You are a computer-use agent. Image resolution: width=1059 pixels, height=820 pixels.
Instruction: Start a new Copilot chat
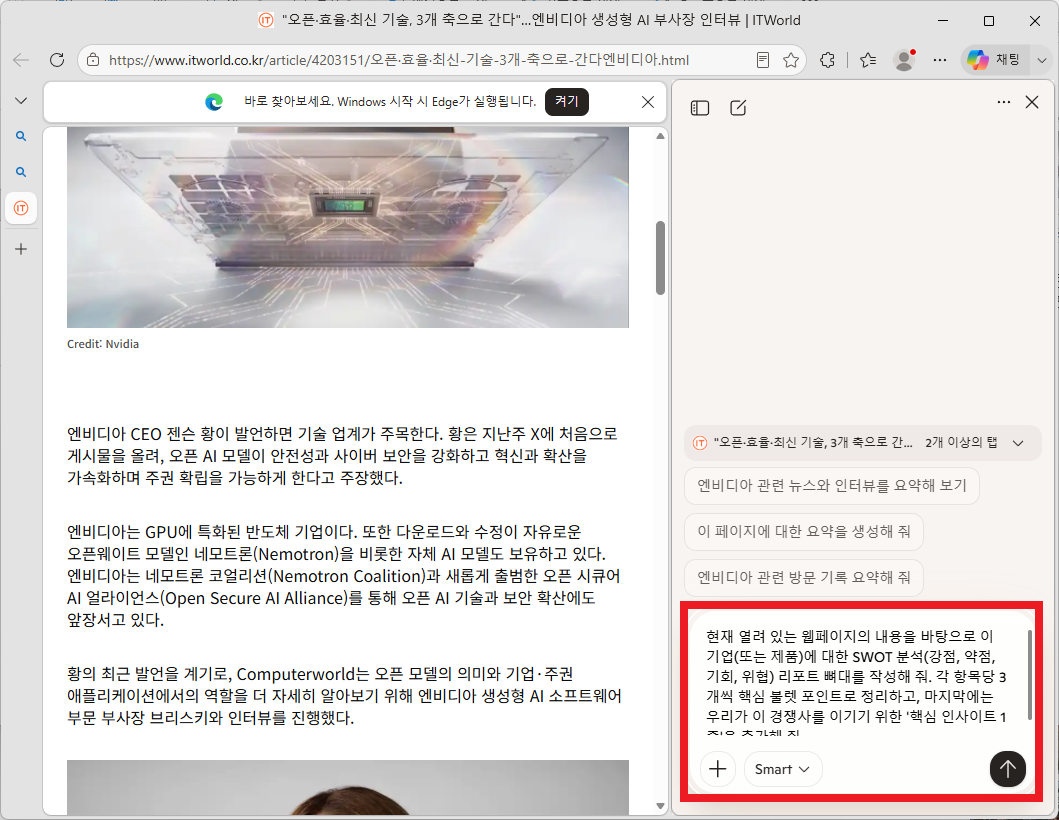click(x=738, y=108)
